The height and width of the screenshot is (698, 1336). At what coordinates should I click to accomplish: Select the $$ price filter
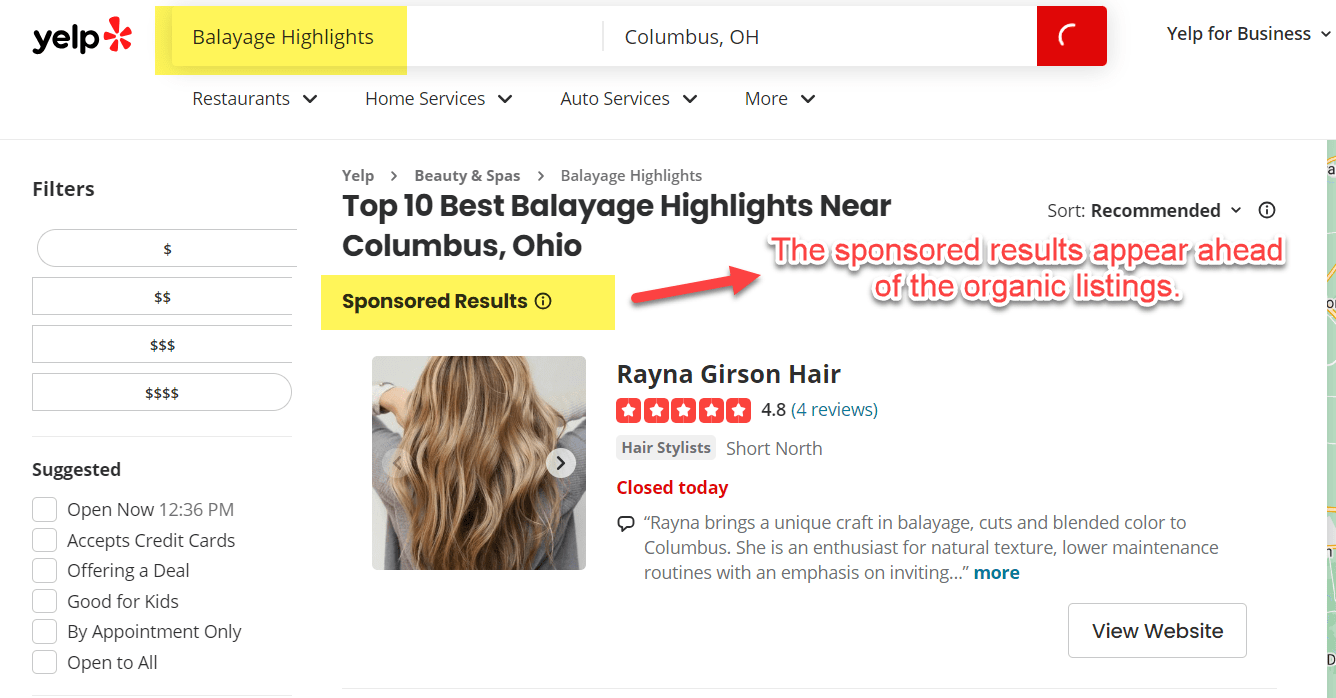click(x=162, y=297)
